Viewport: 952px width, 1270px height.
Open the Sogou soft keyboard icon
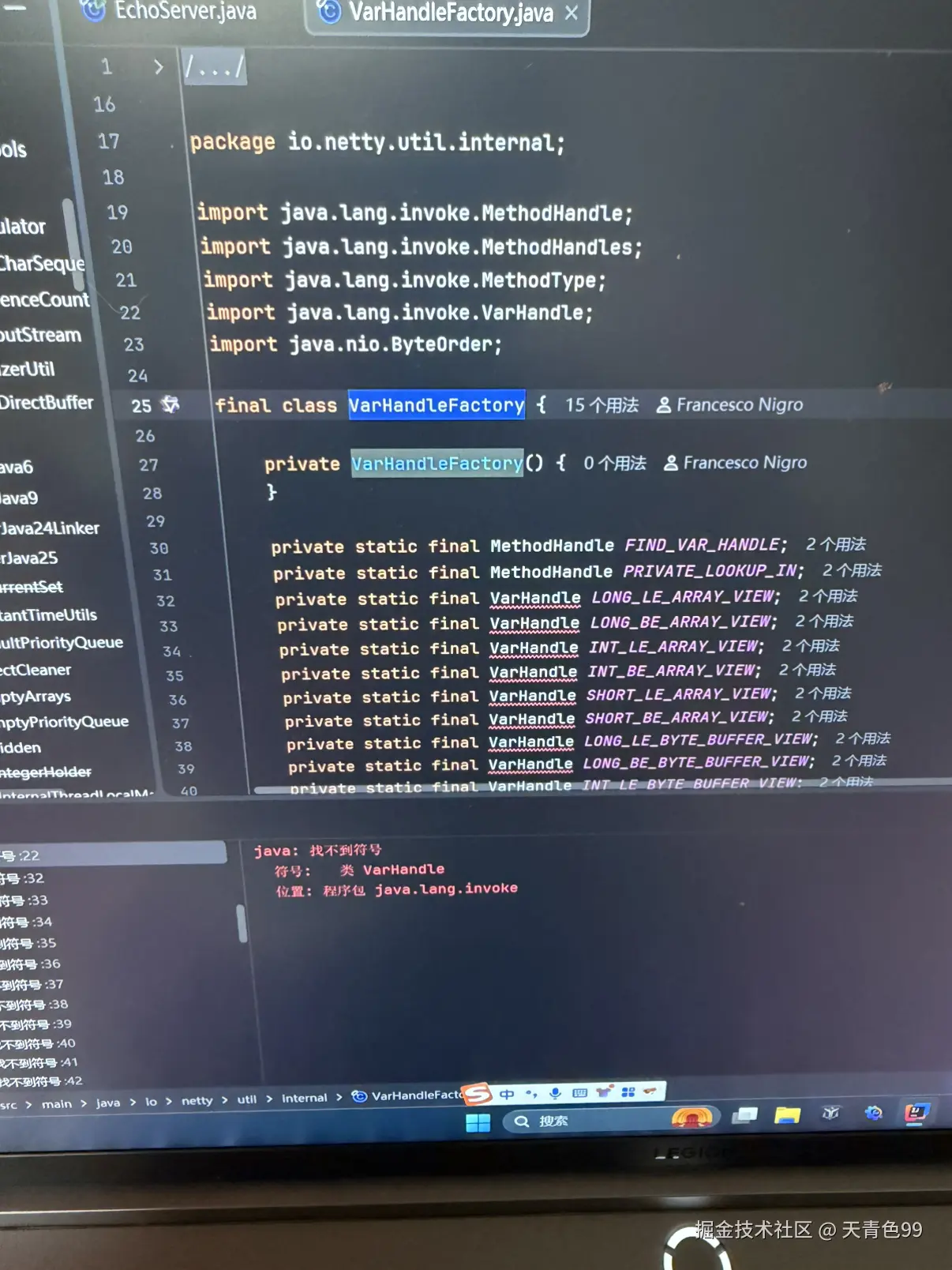click(x=579, y=1093)
